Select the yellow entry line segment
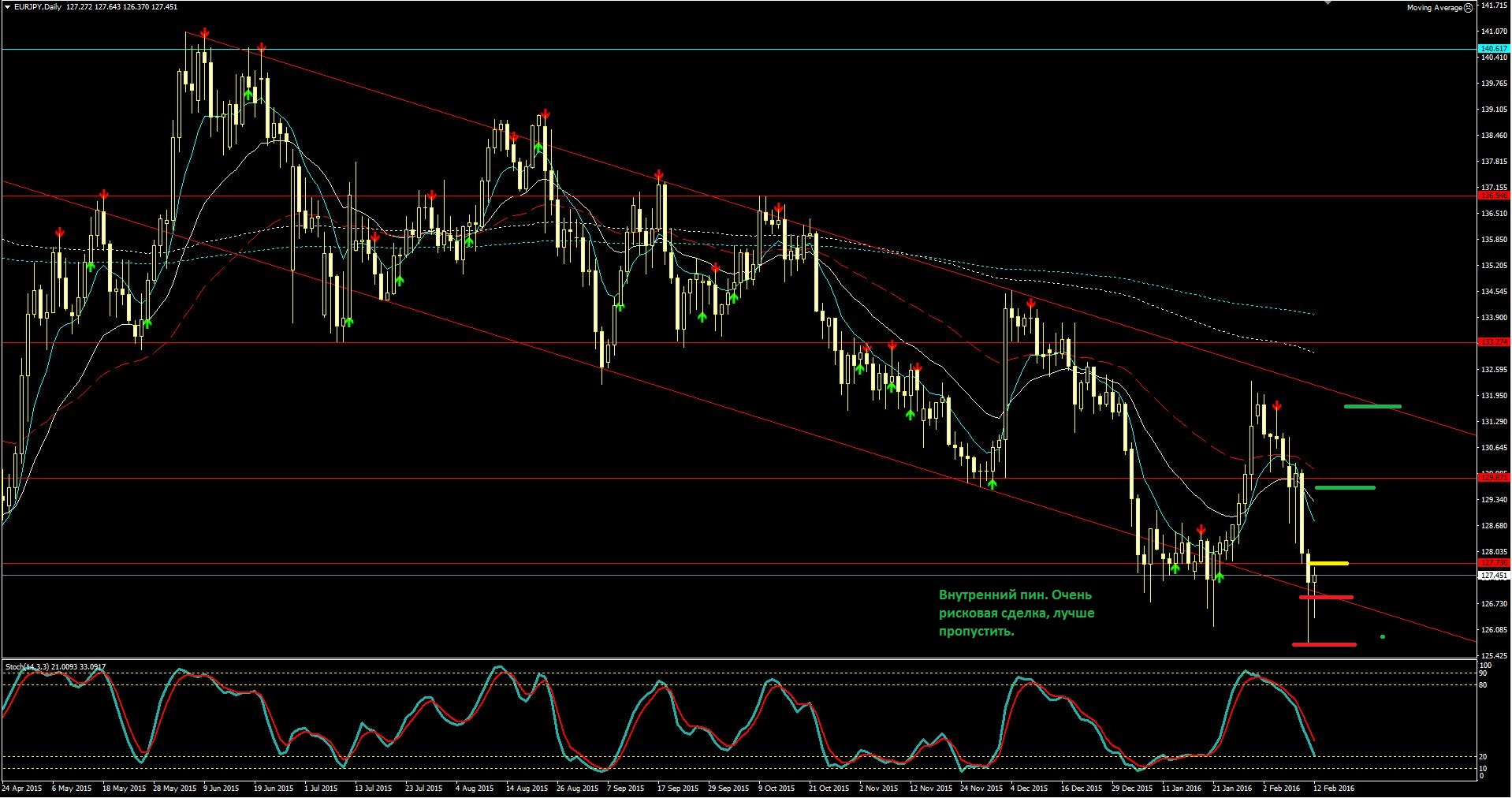 [x=1328, y=563]
